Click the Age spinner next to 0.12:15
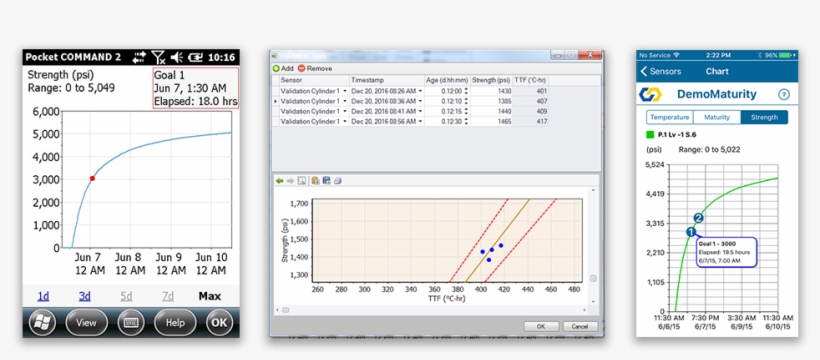 466,111
